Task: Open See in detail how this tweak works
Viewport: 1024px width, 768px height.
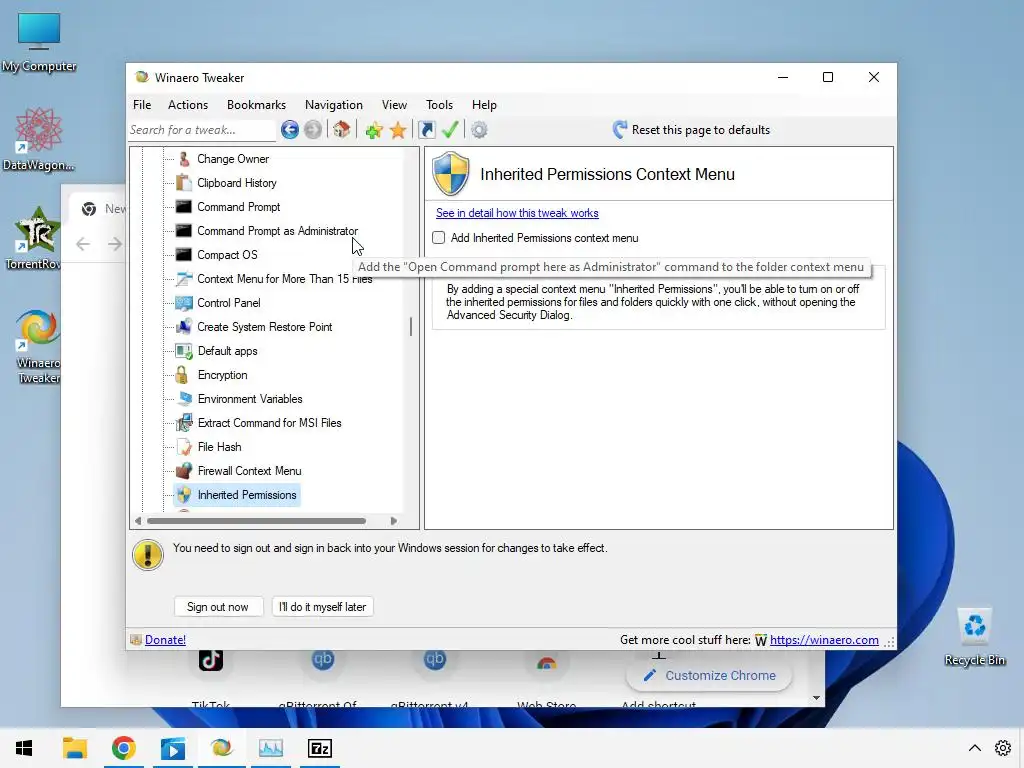Action: [x=517, y=213]
